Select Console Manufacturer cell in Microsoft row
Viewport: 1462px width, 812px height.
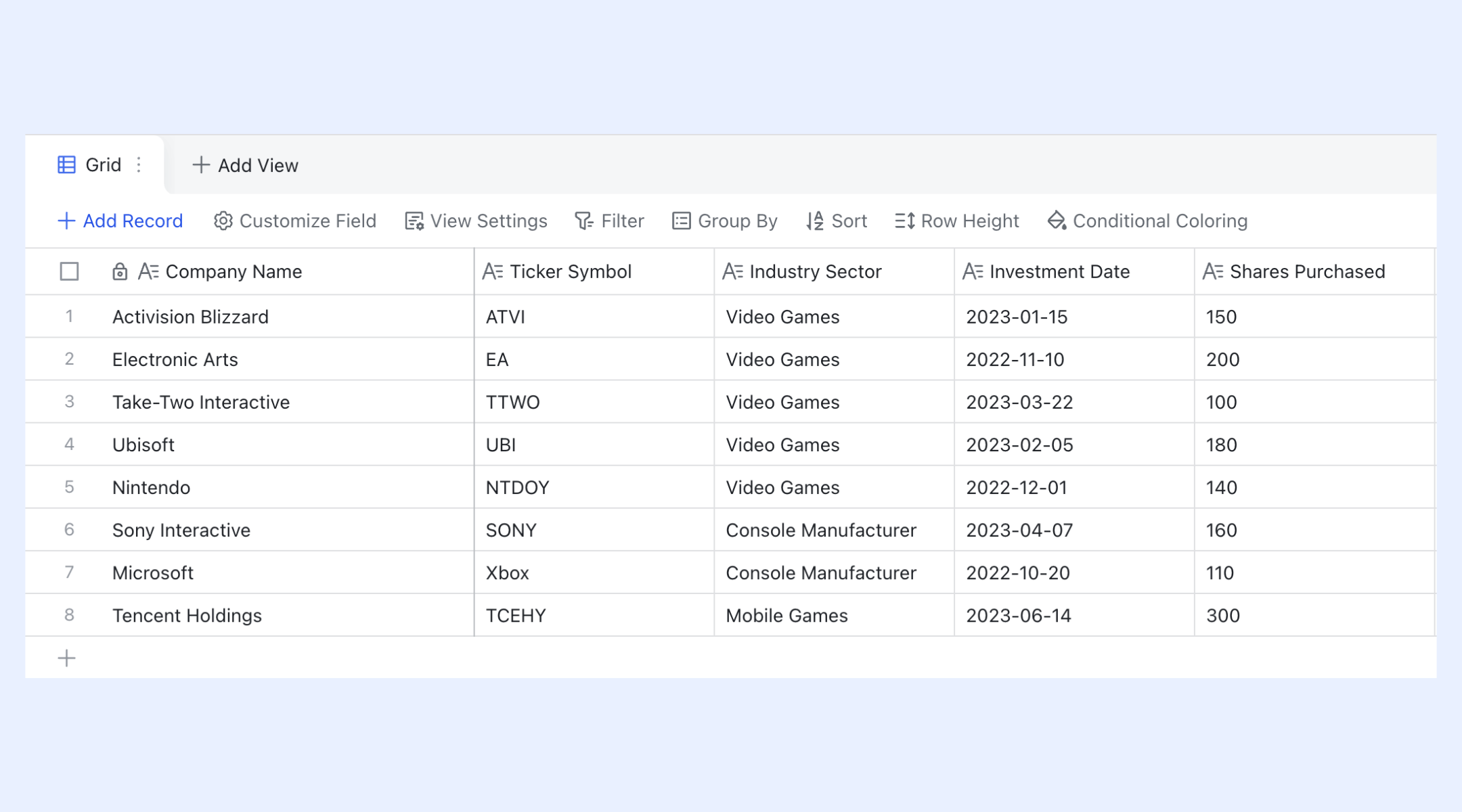coord(835,572)
